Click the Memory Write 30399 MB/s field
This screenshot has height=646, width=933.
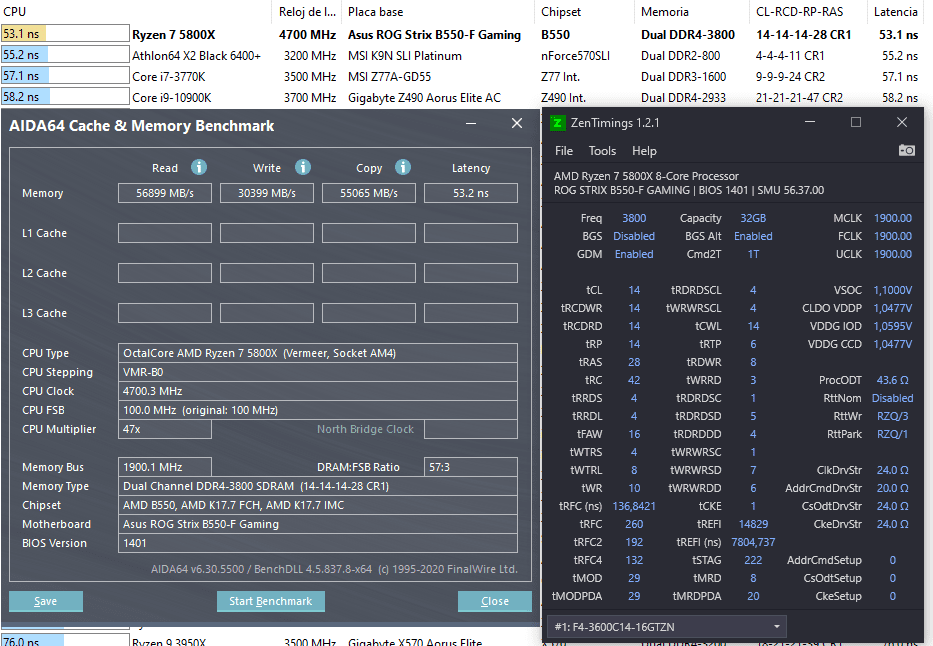[267, 193]
